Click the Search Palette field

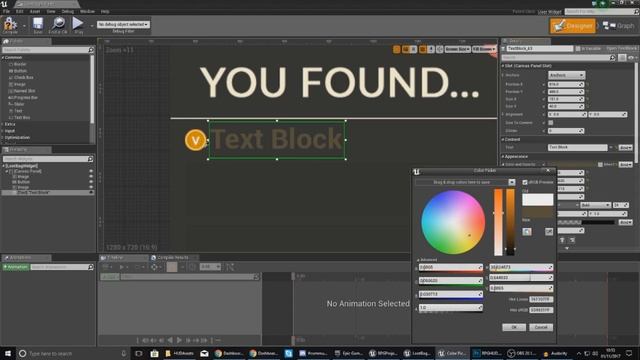click(47, 50)
